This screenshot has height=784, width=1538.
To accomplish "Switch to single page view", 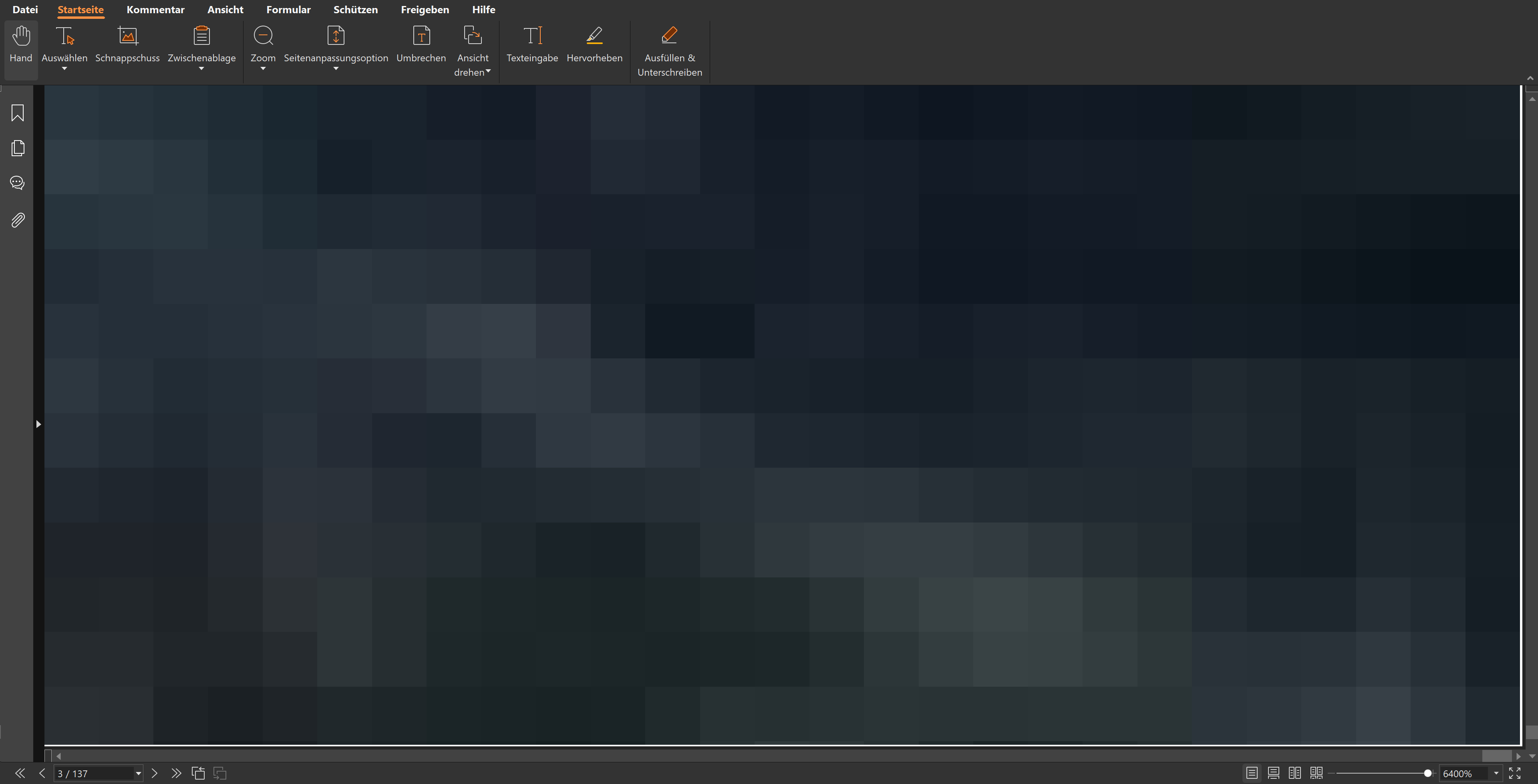I will coord(1252,773).
